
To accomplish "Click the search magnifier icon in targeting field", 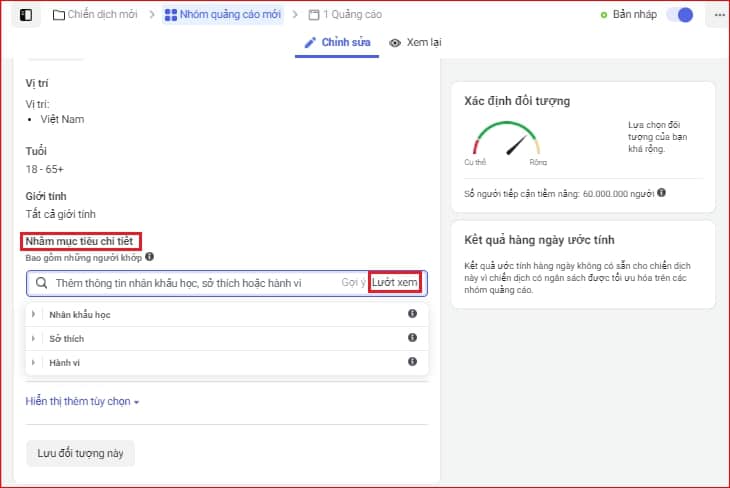I will (x=41, y=284).
